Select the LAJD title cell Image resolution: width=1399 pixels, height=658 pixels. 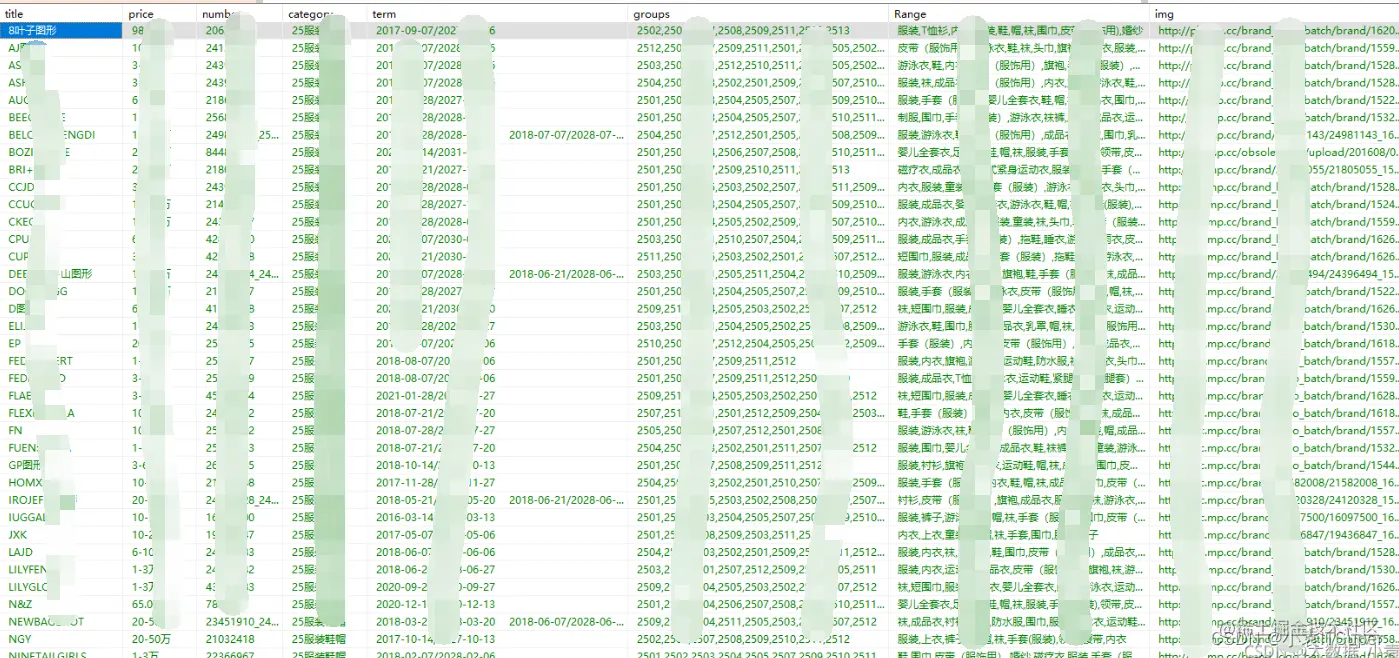[x=63, y=552]
